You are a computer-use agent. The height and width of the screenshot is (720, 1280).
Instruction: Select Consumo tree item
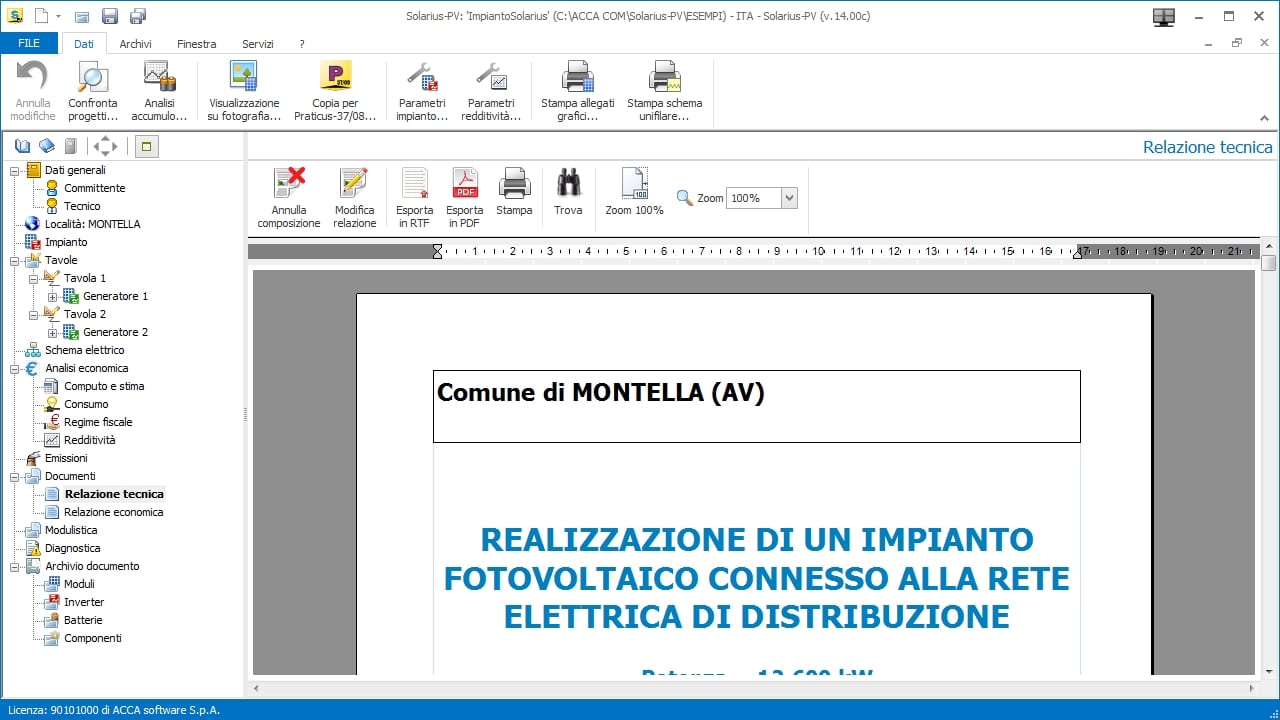[x=86, y=404]
